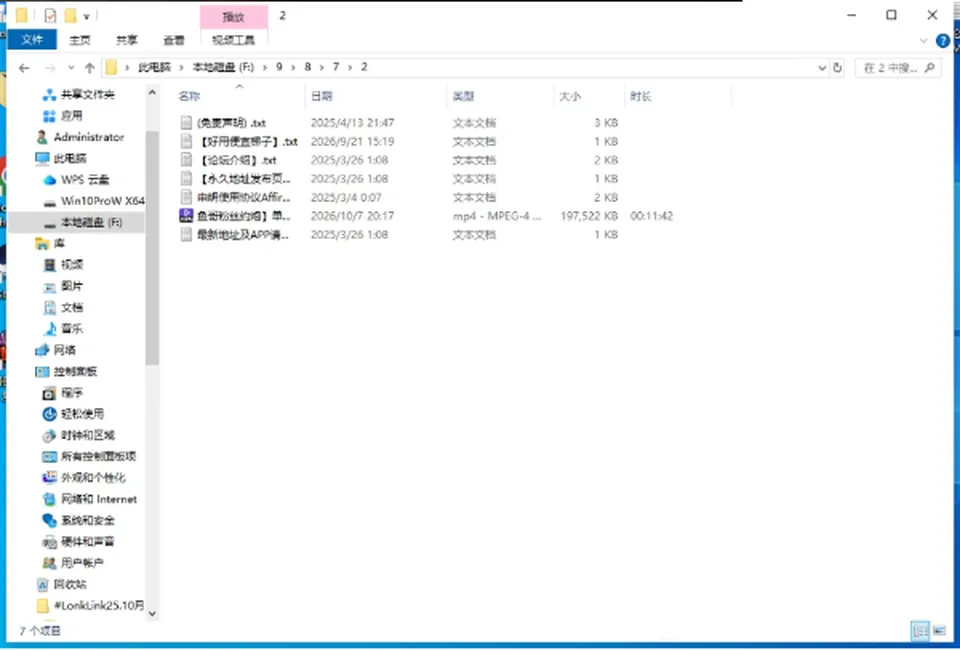The width and height of the screenshot is (960, 650).
Task: Click the "197,522 KB" size cell
Action: (x=589, y=216)
